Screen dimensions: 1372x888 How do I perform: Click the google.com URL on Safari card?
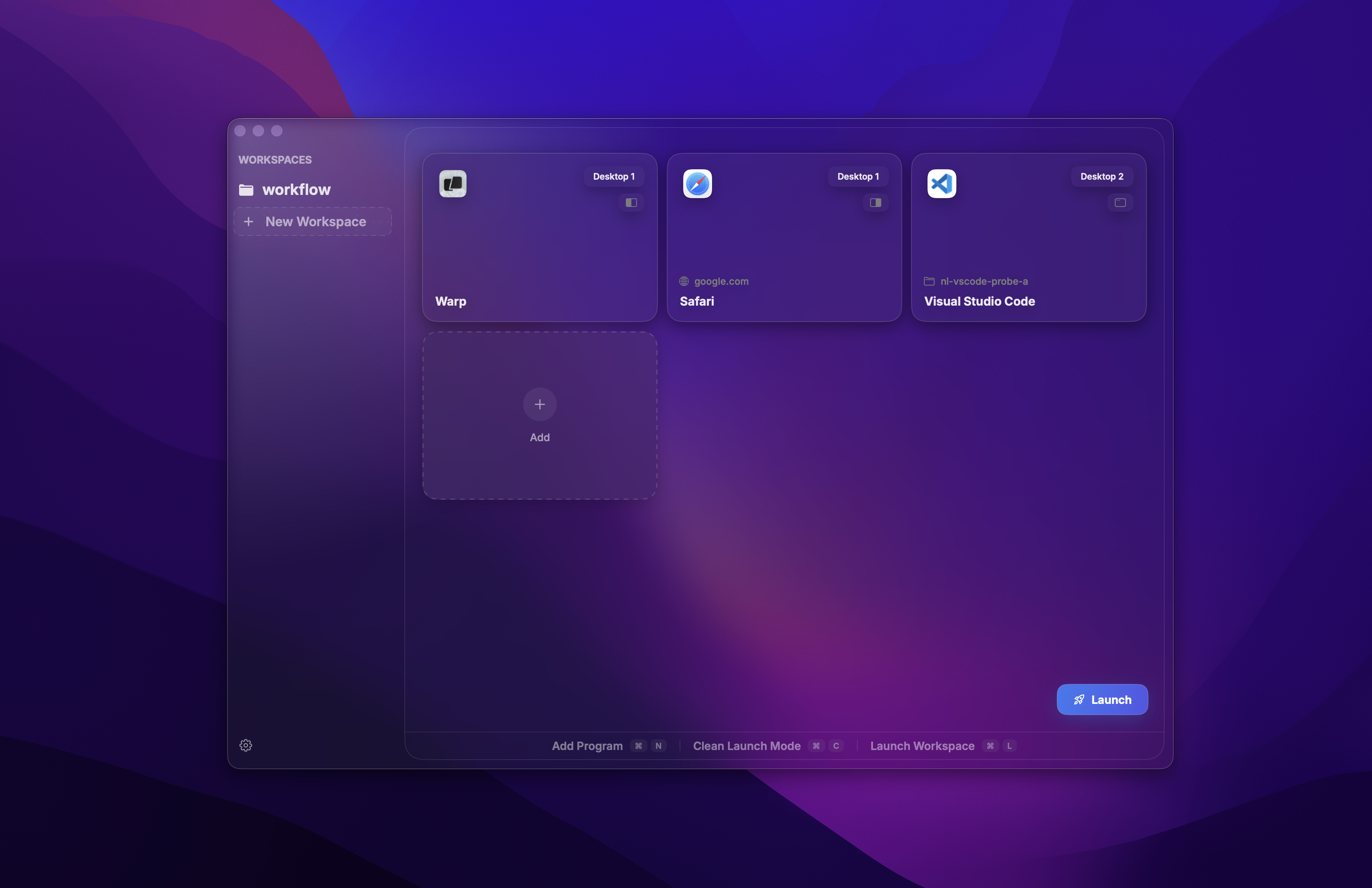pos(721,281)
